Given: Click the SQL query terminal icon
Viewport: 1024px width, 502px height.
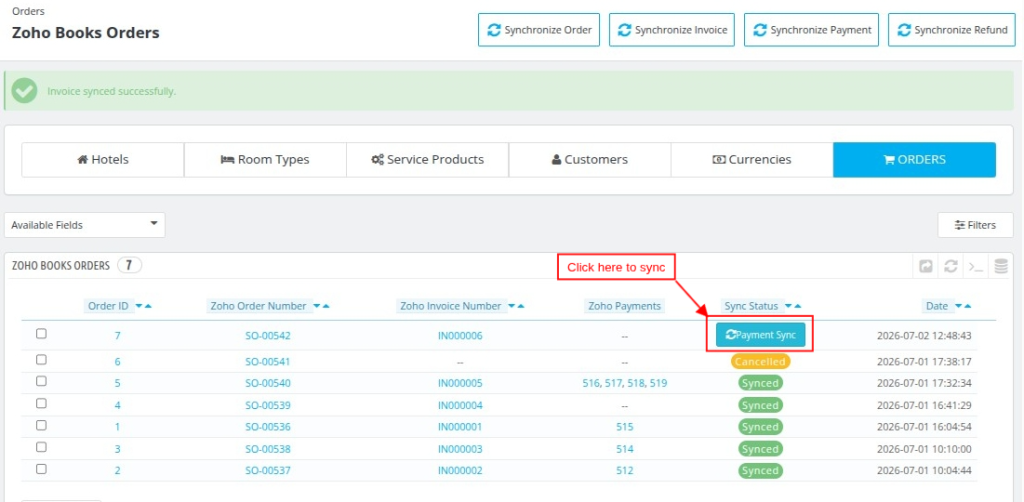Looking at the screenshot, I should pyautogui.click(x=976, y=266).
